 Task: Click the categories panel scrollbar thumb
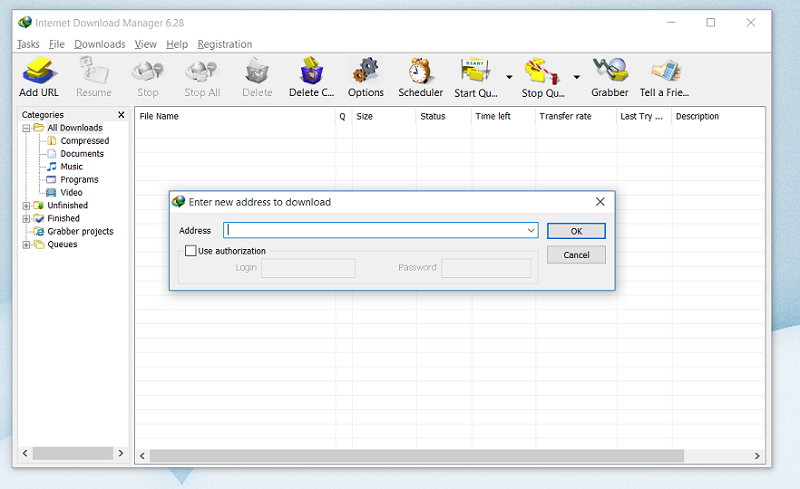coord(72,453)
